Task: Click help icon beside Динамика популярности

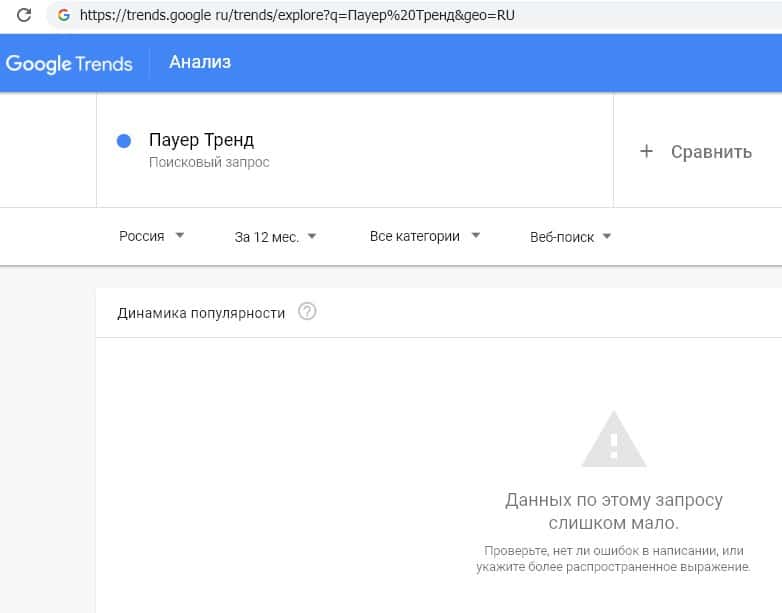Action: point(307,312)
